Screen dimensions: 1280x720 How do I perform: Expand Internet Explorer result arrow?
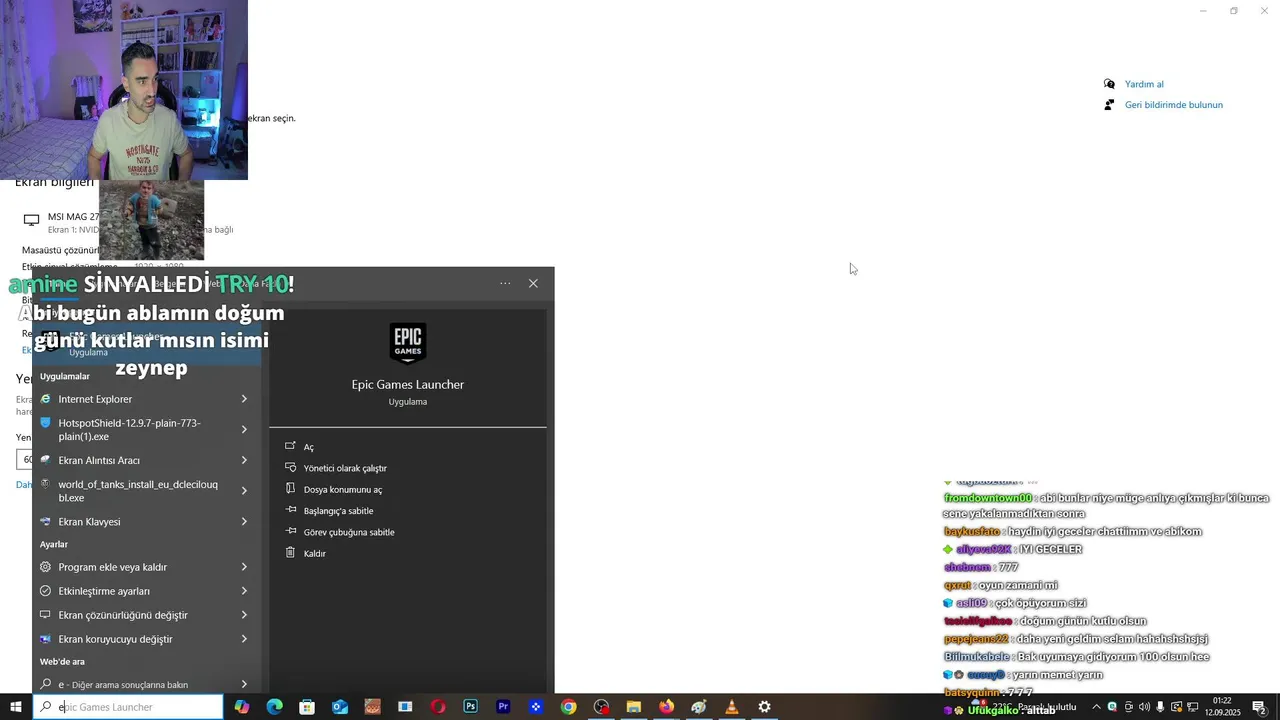click(x=244, y=399)
